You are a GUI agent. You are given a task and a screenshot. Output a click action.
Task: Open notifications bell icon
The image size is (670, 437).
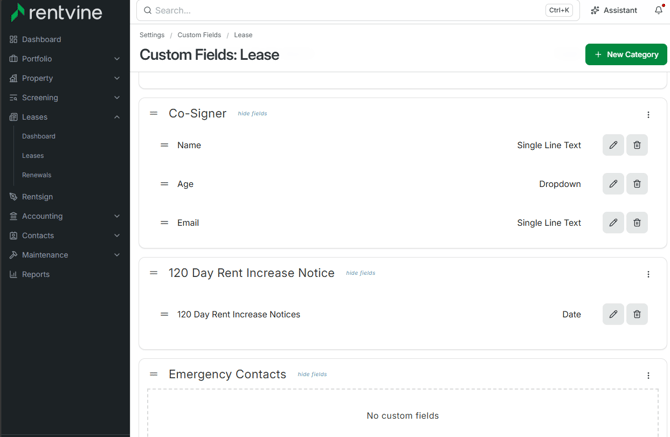click(658, 10)
